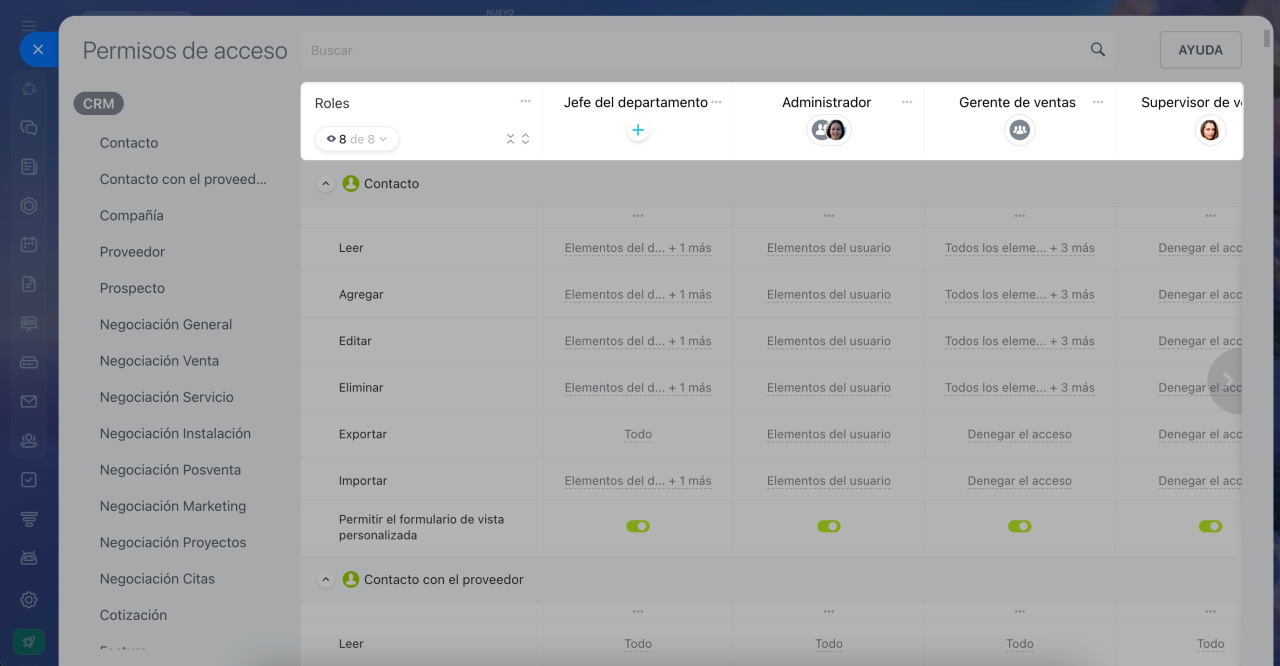
Task: Click the green rocket icon in the background sidebar
Action: click(29, 641)
